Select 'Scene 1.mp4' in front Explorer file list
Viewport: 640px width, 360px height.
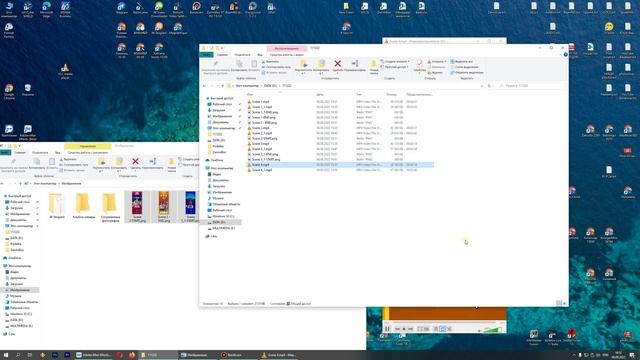point(260,102)
